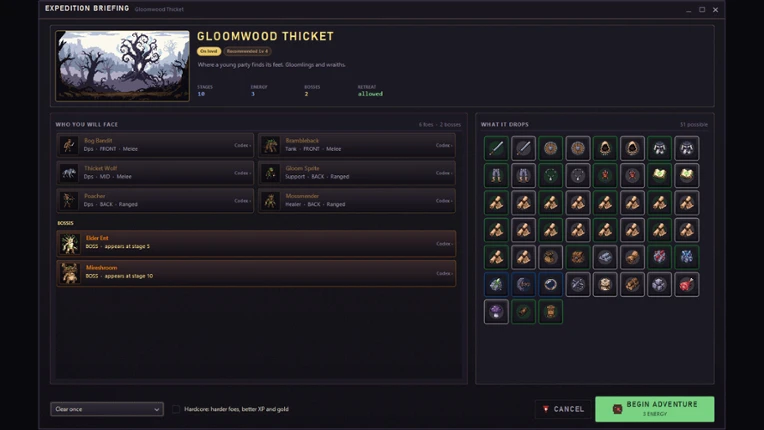Open Codex entry for Mossmender
Viewport: 764px width, 430px height.
coord(444,201)
